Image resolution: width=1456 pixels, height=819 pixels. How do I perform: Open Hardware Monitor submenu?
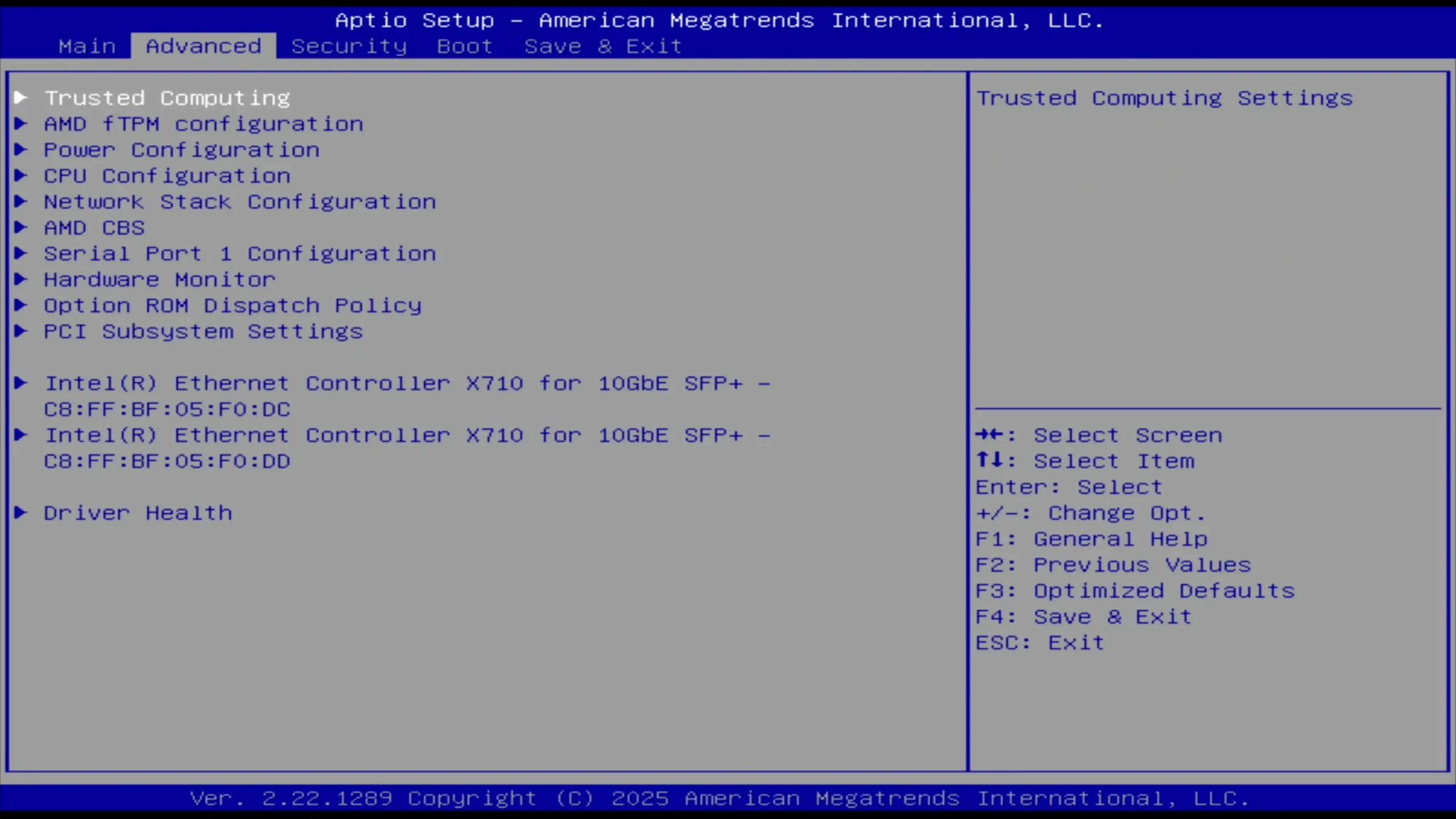160,280
